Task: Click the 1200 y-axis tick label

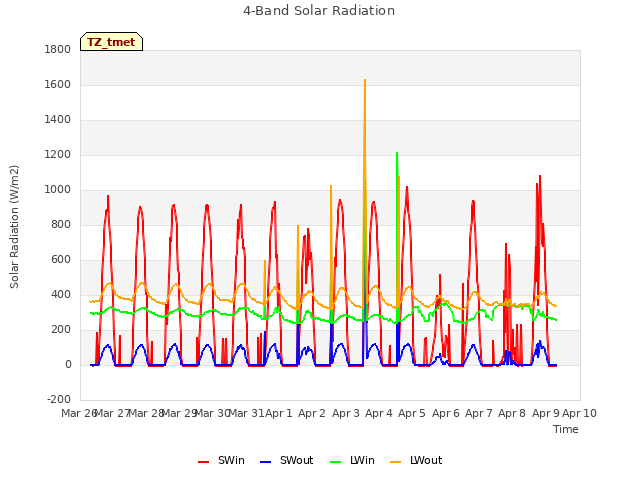Action: (x=58, y=155)
